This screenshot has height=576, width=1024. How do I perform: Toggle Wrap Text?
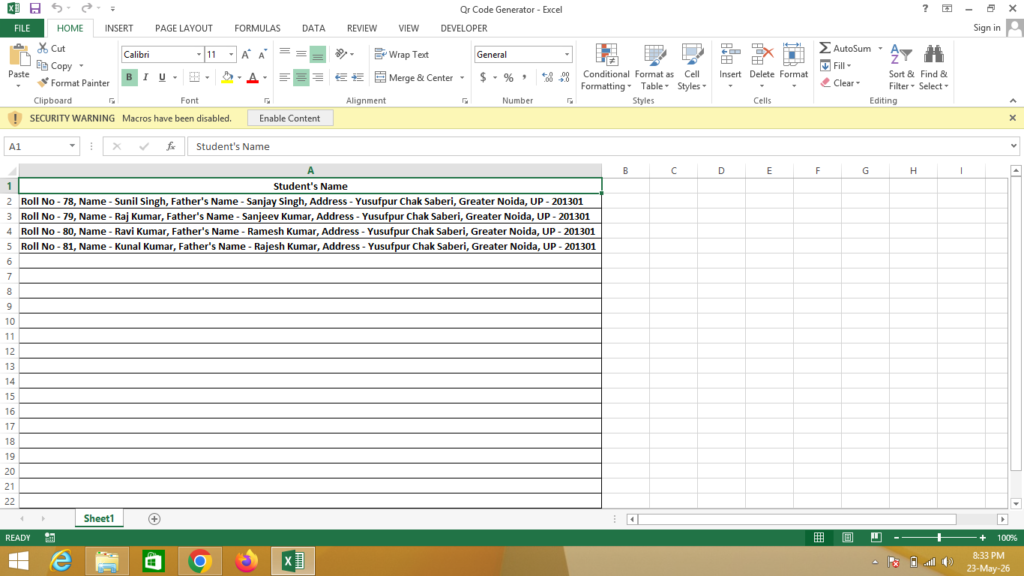tap(402, 54)
